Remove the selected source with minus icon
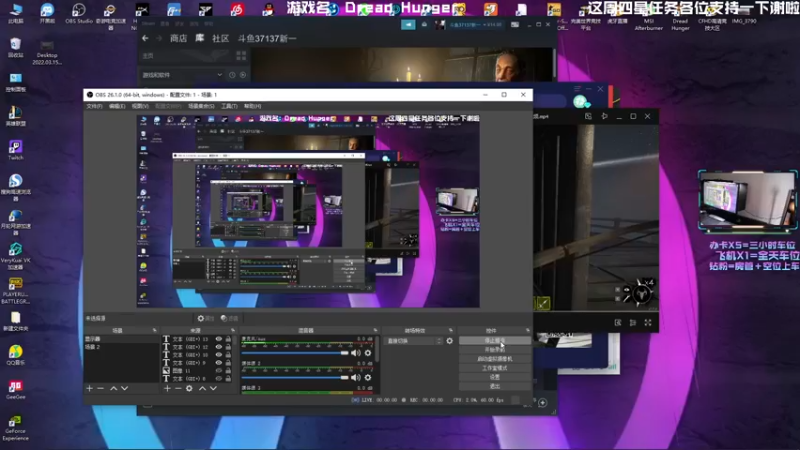 pos(178,389)
